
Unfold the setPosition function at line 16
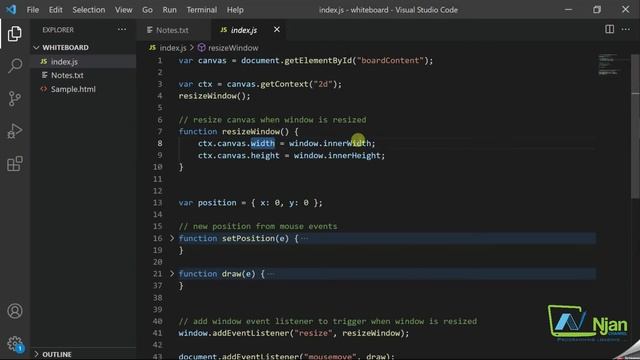(172, 238)
